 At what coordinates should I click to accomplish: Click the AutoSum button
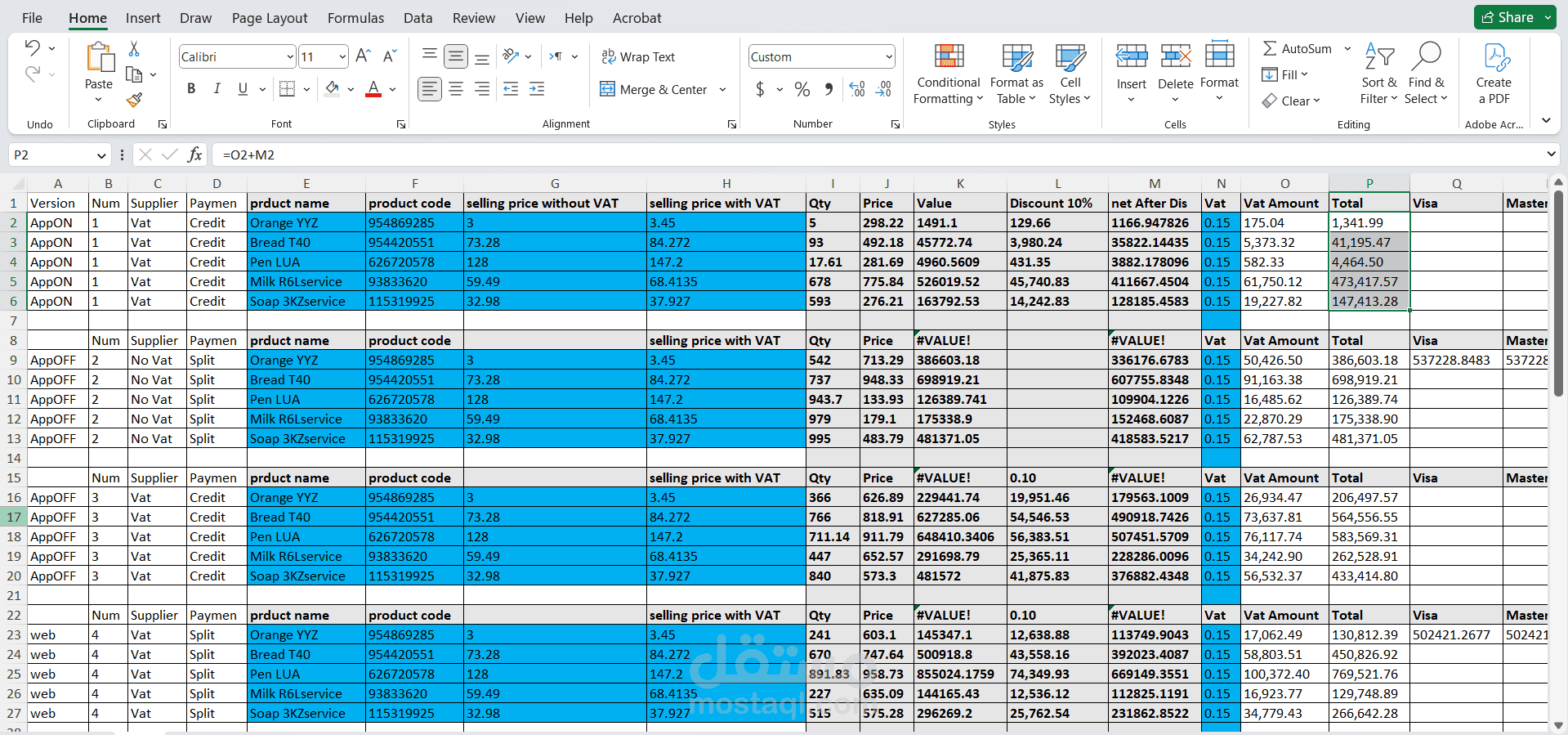(x=1297, y=49)
